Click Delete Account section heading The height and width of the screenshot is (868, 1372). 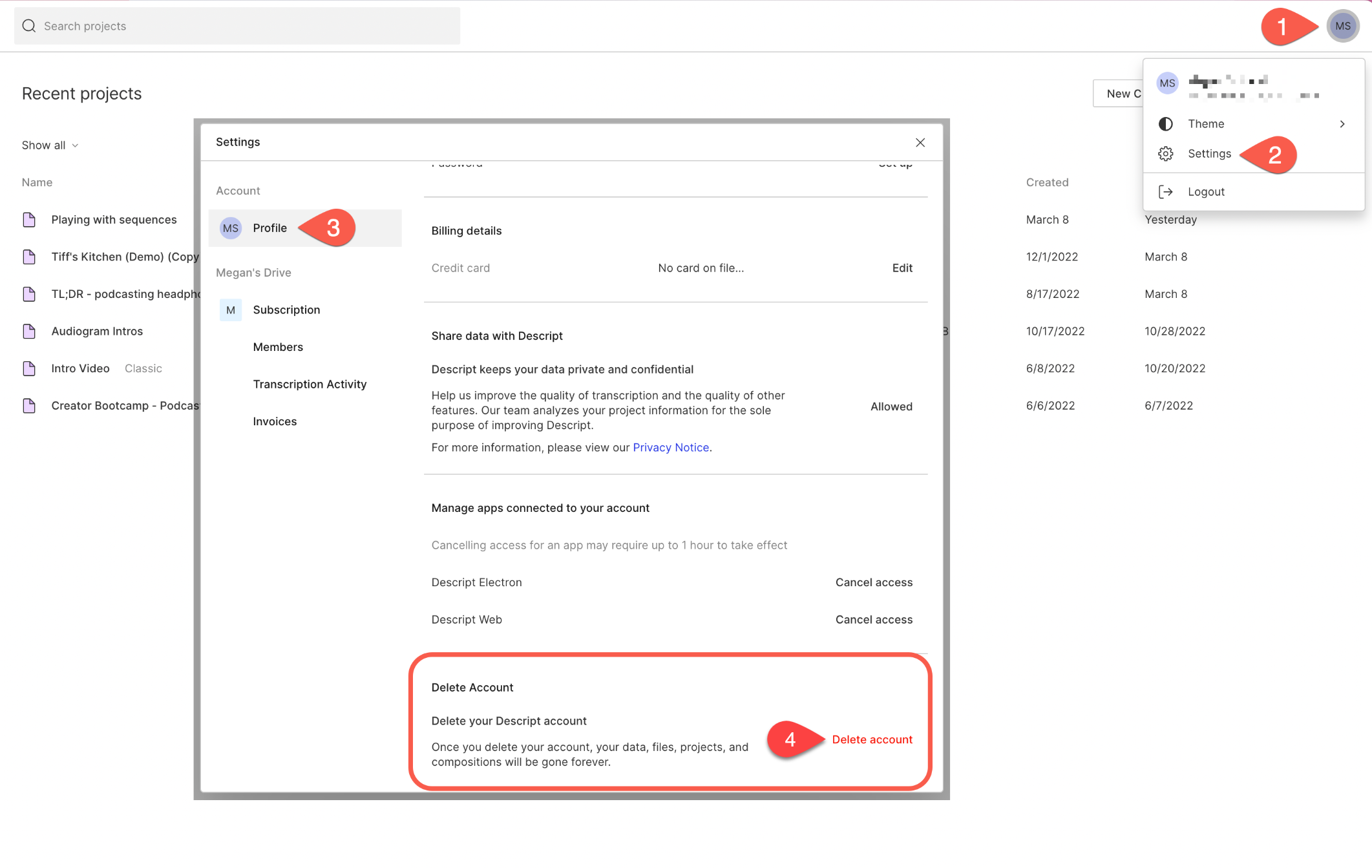click(x=472, y=688)
